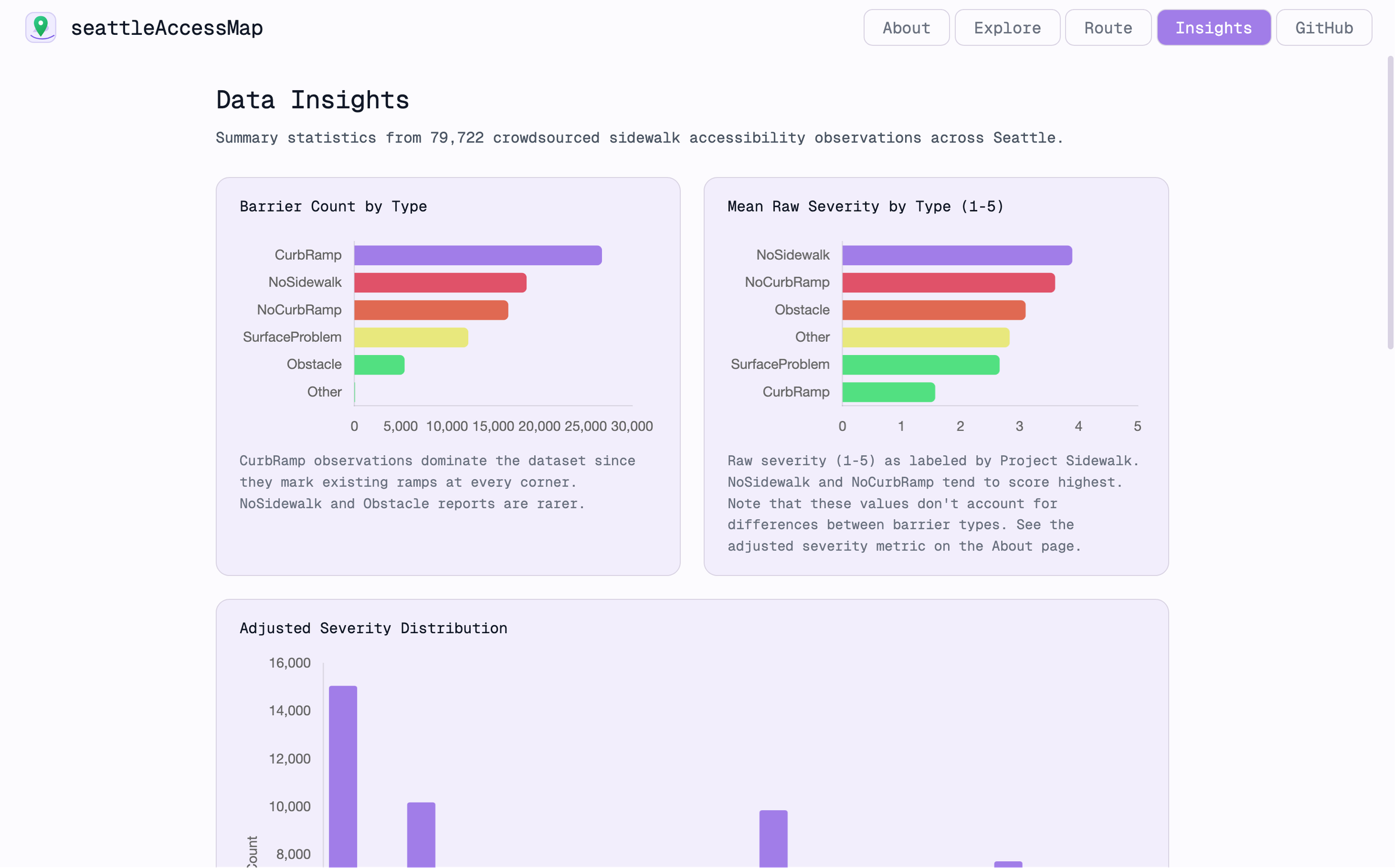This screenshot has width=1396, height=868.
Task: Select the tallest bar in distribution chart
Action: click(344, 773)
